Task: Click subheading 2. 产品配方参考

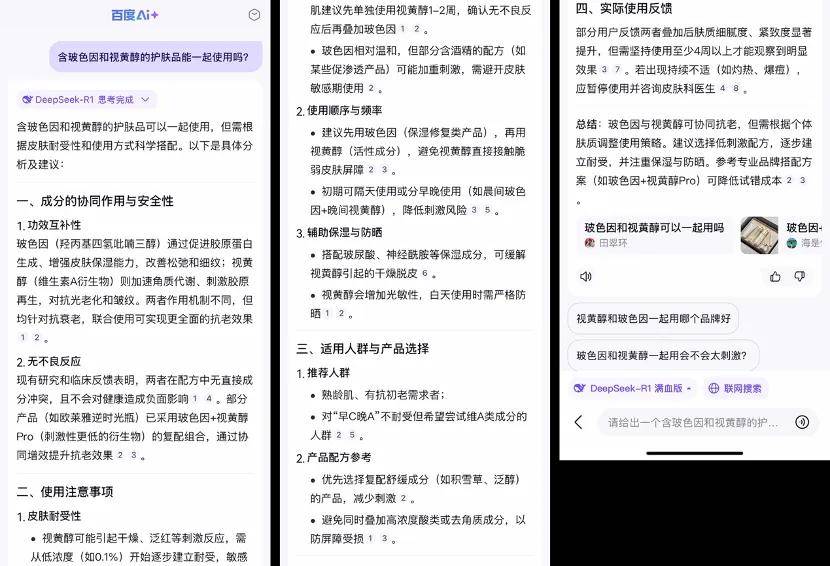Action: click(334, 457)
